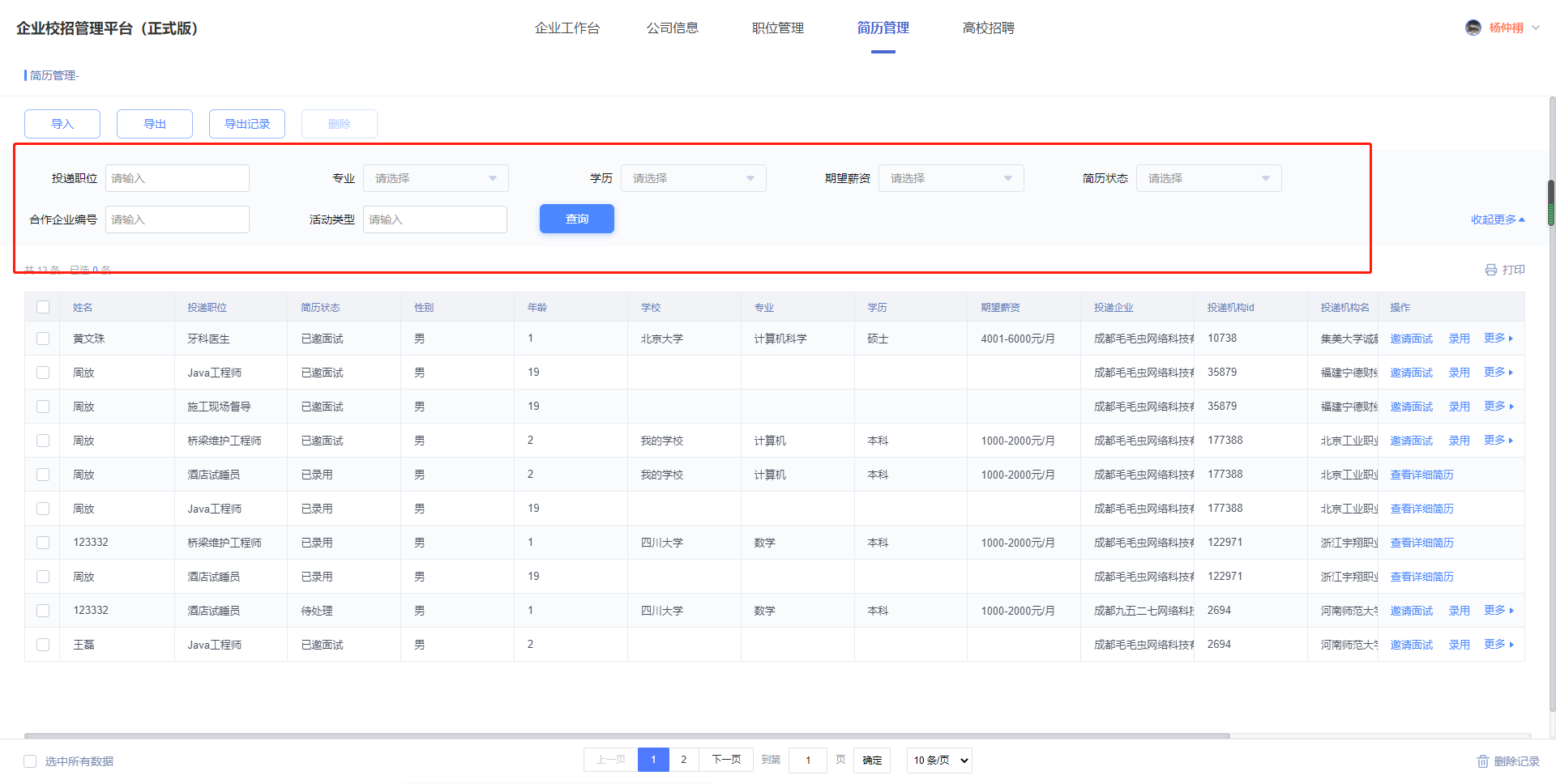The height and width of the screenshot is (784, 1556).
Task: Click the 导入 button
Action: tap(62, 124)
